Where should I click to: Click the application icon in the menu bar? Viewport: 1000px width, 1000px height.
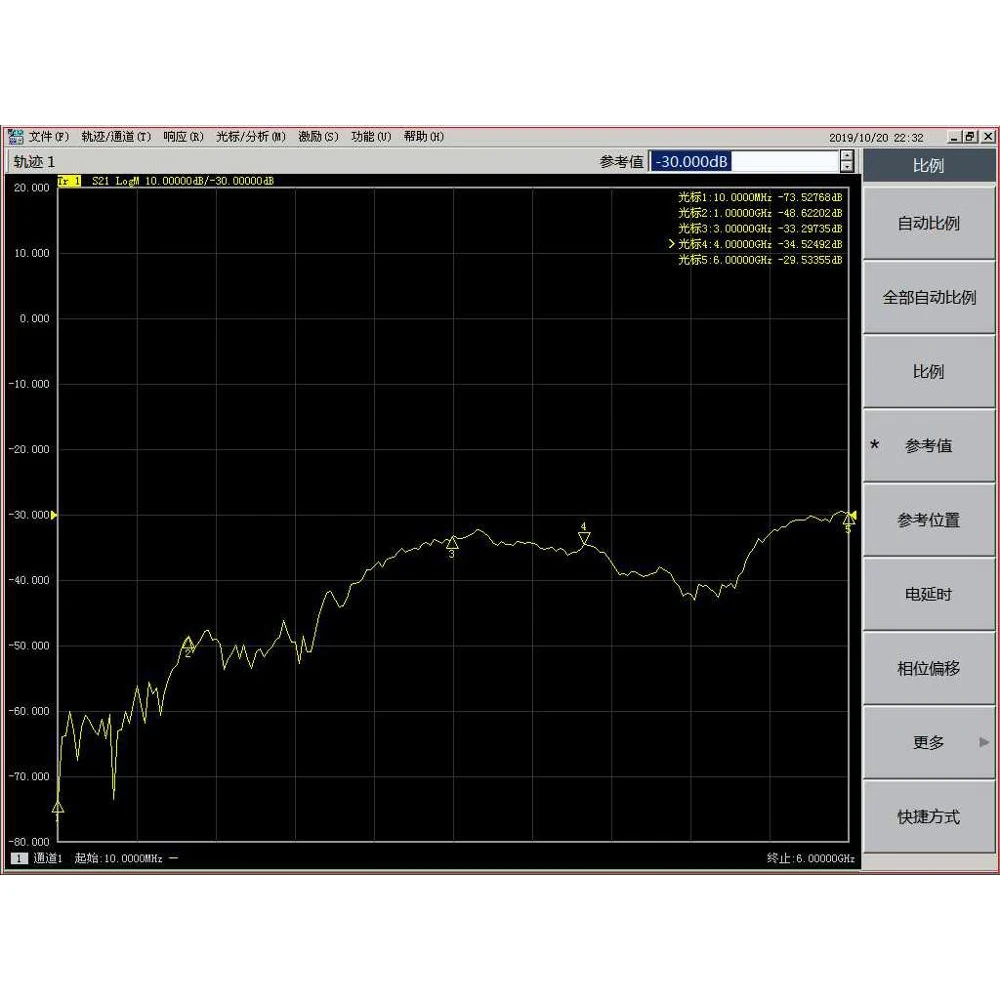(x=15, y=136)
